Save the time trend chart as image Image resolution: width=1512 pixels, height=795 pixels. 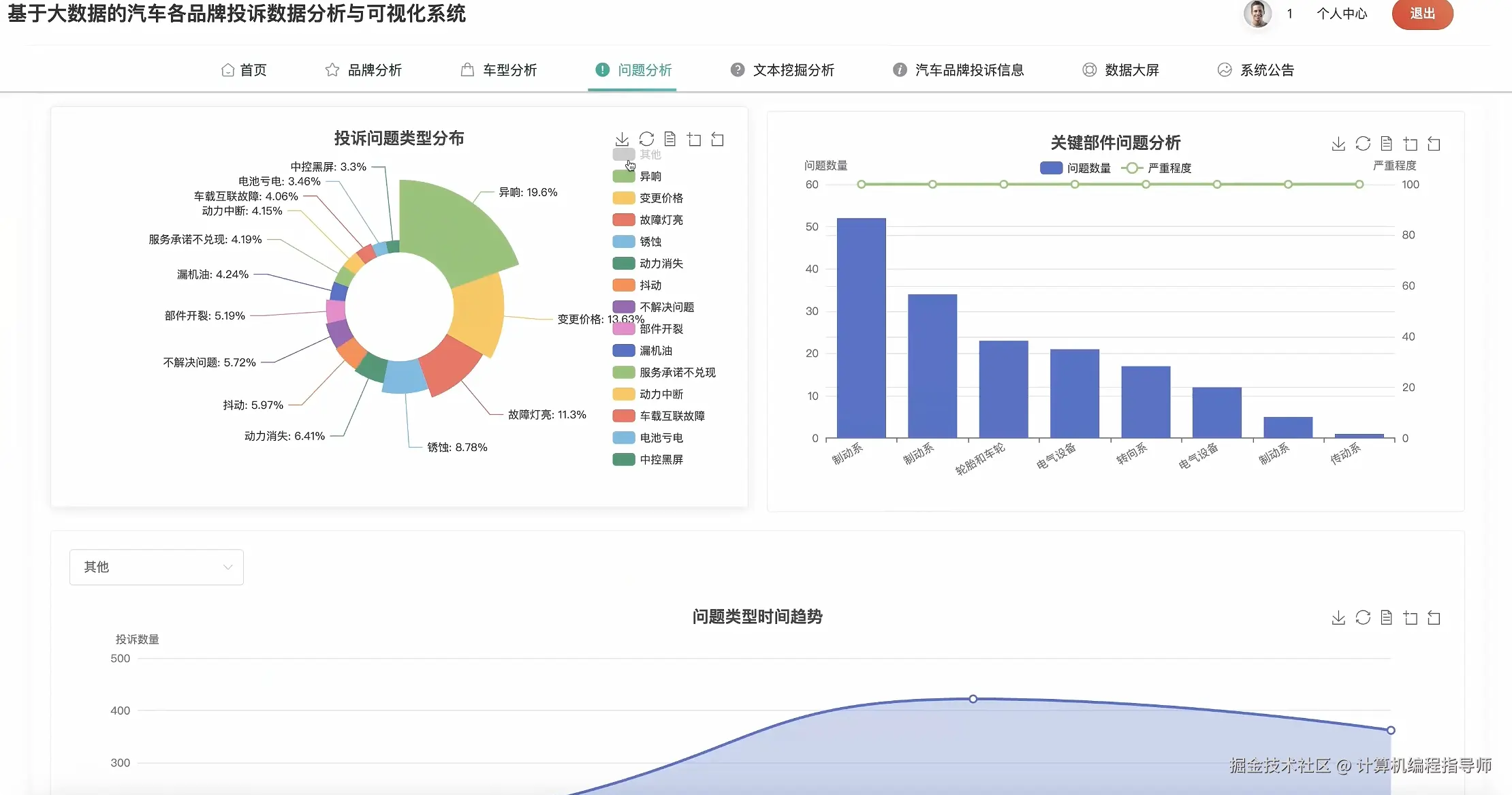tap(1338, 618)
